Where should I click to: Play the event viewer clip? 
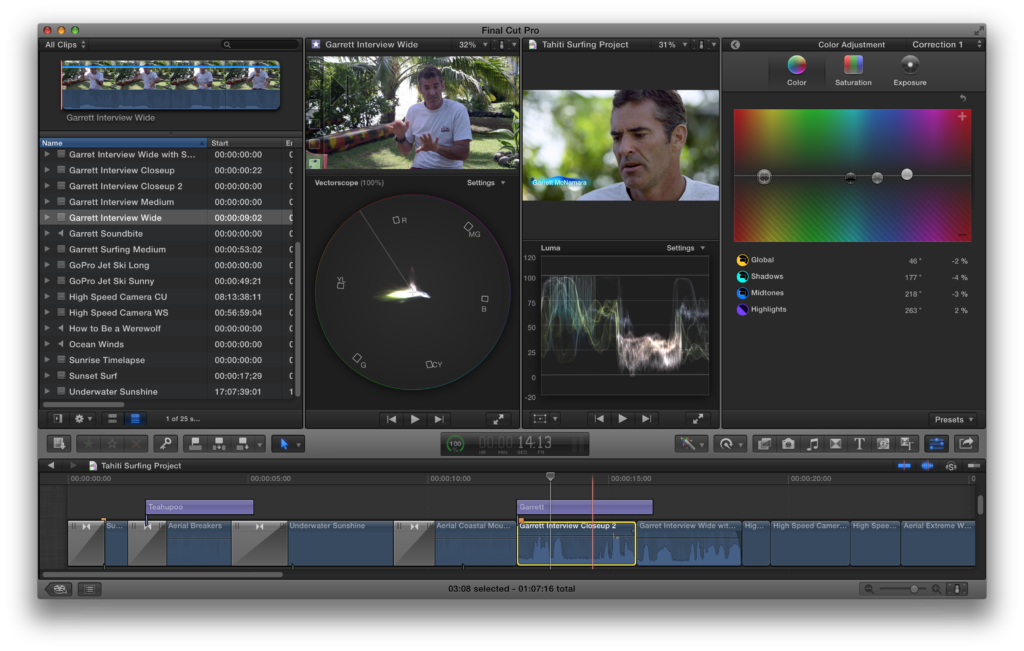415,419
